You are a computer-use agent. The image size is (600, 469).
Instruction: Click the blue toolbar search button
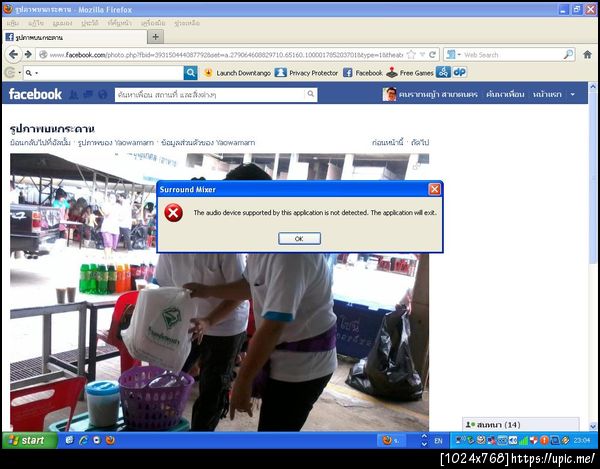pyautogui.click(x=191, y=73)
